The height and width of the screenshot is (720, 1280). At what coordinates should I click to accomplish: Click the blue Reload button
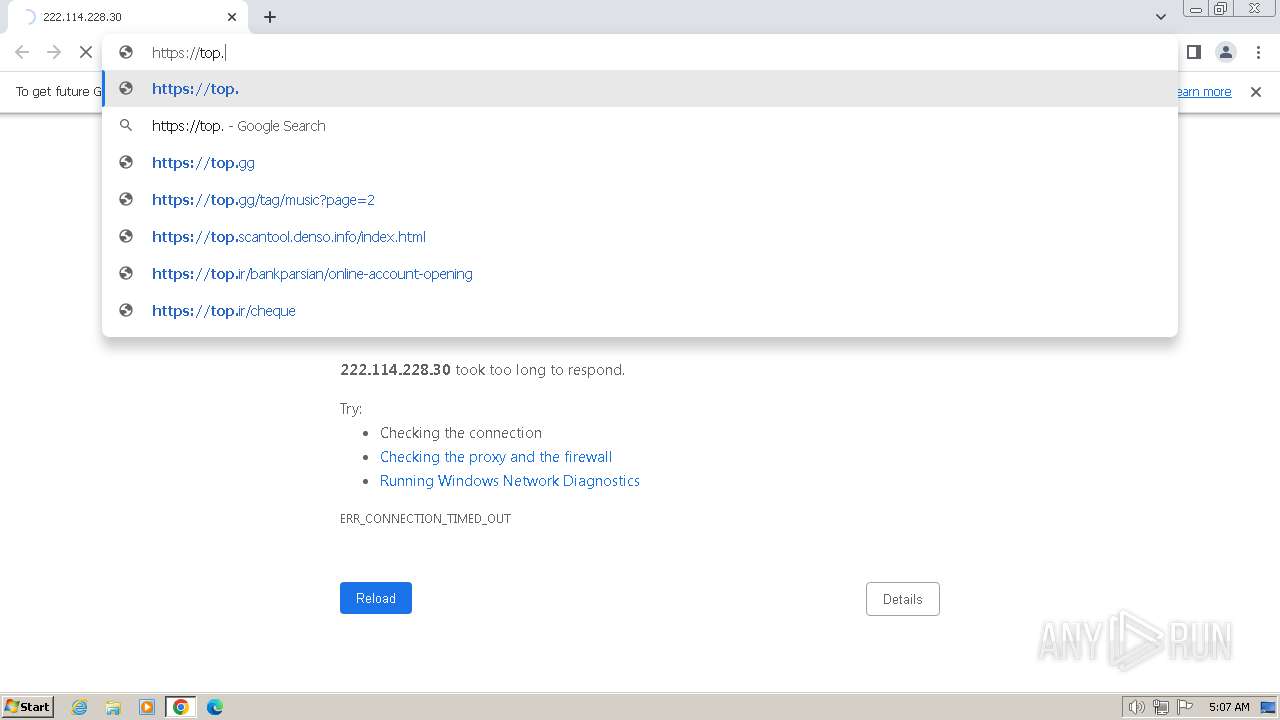click(376, 598)
